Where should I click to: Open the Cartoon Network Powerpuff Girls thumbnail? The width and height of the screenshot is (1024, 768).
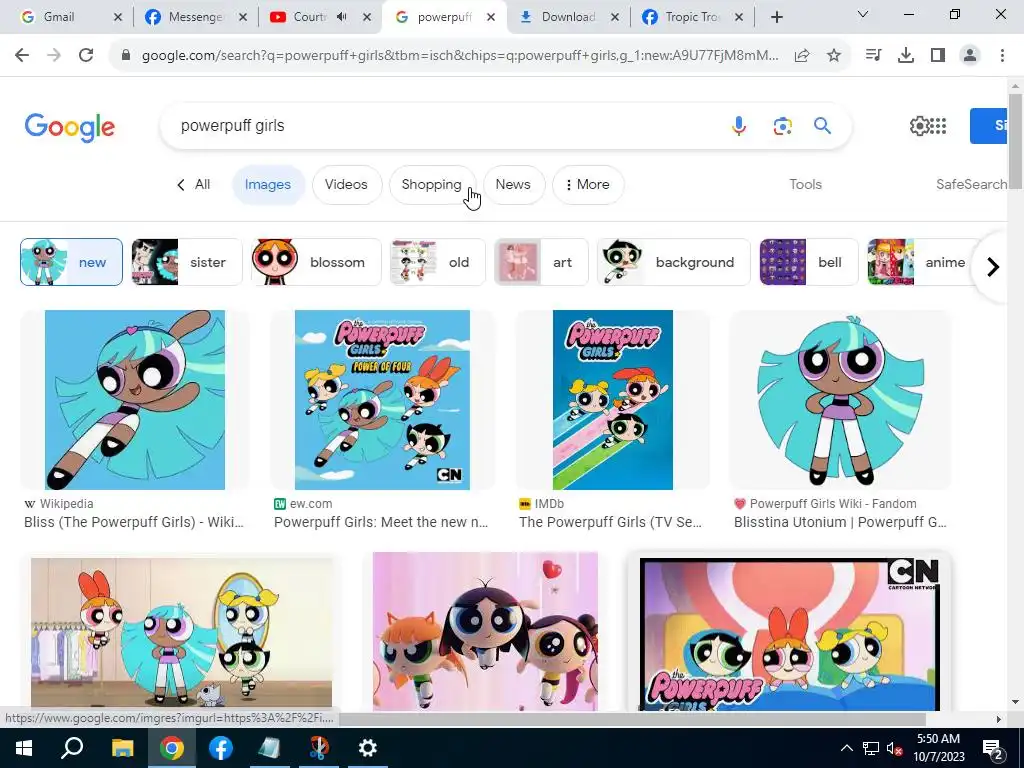[x=789, y=634]
